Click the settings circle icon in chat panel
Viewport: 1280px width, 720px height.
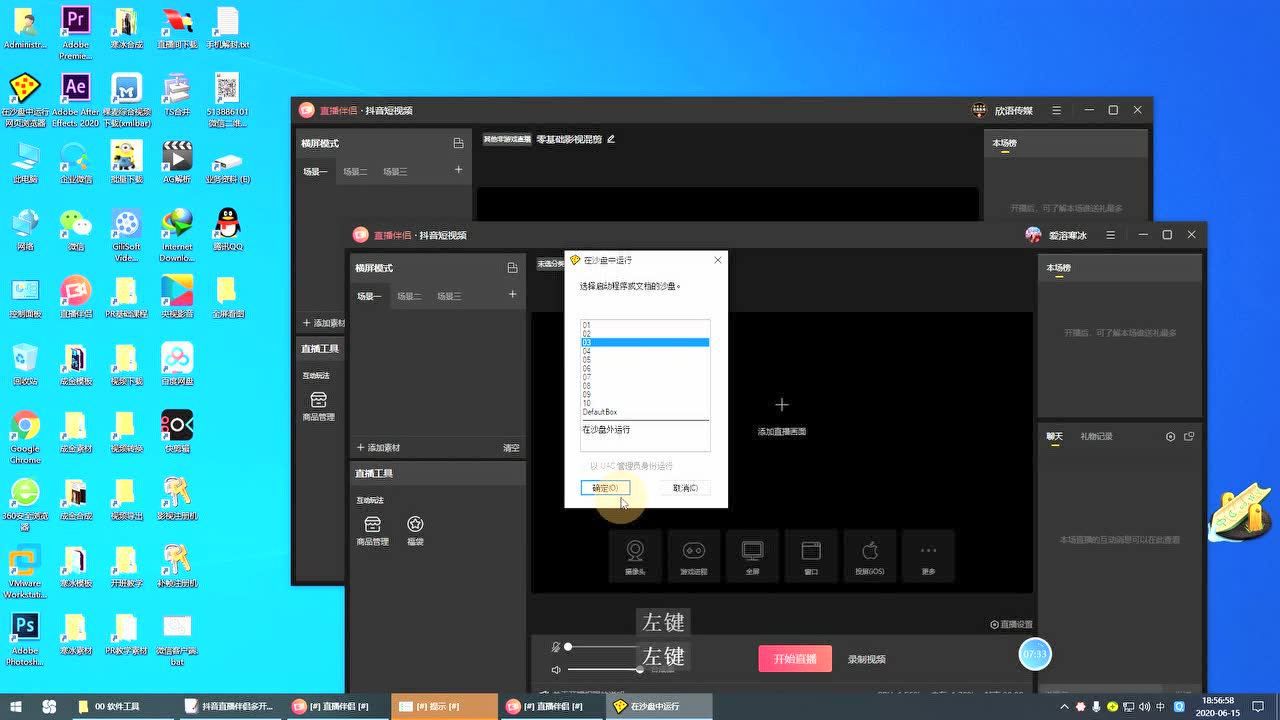pyautogui.click(x=1171, y=437)
